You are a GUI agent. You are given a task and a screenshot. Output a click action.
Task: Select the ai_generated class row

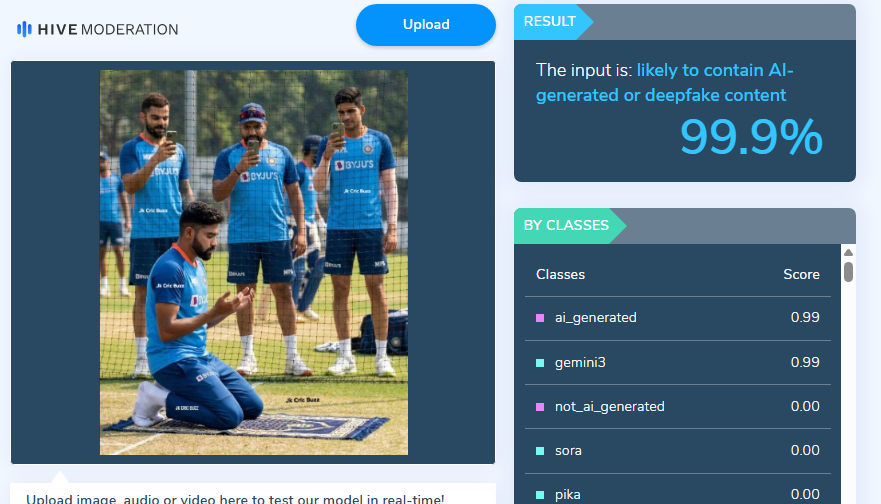[x=678, y=318]
